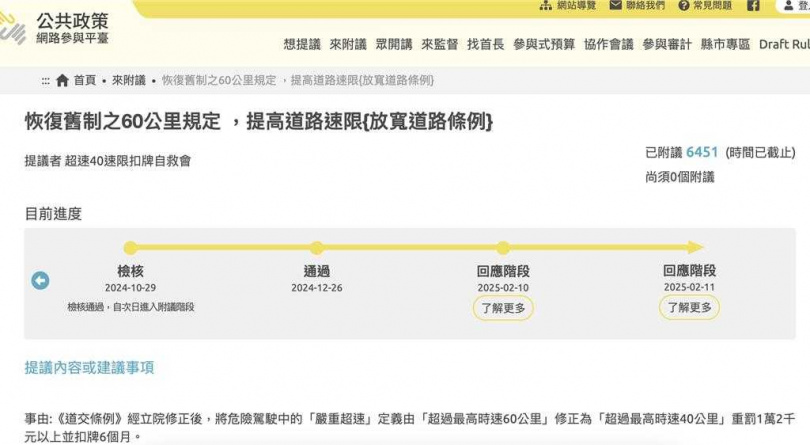Click the 提議內容或建議事項 heading

click(89, 367)
